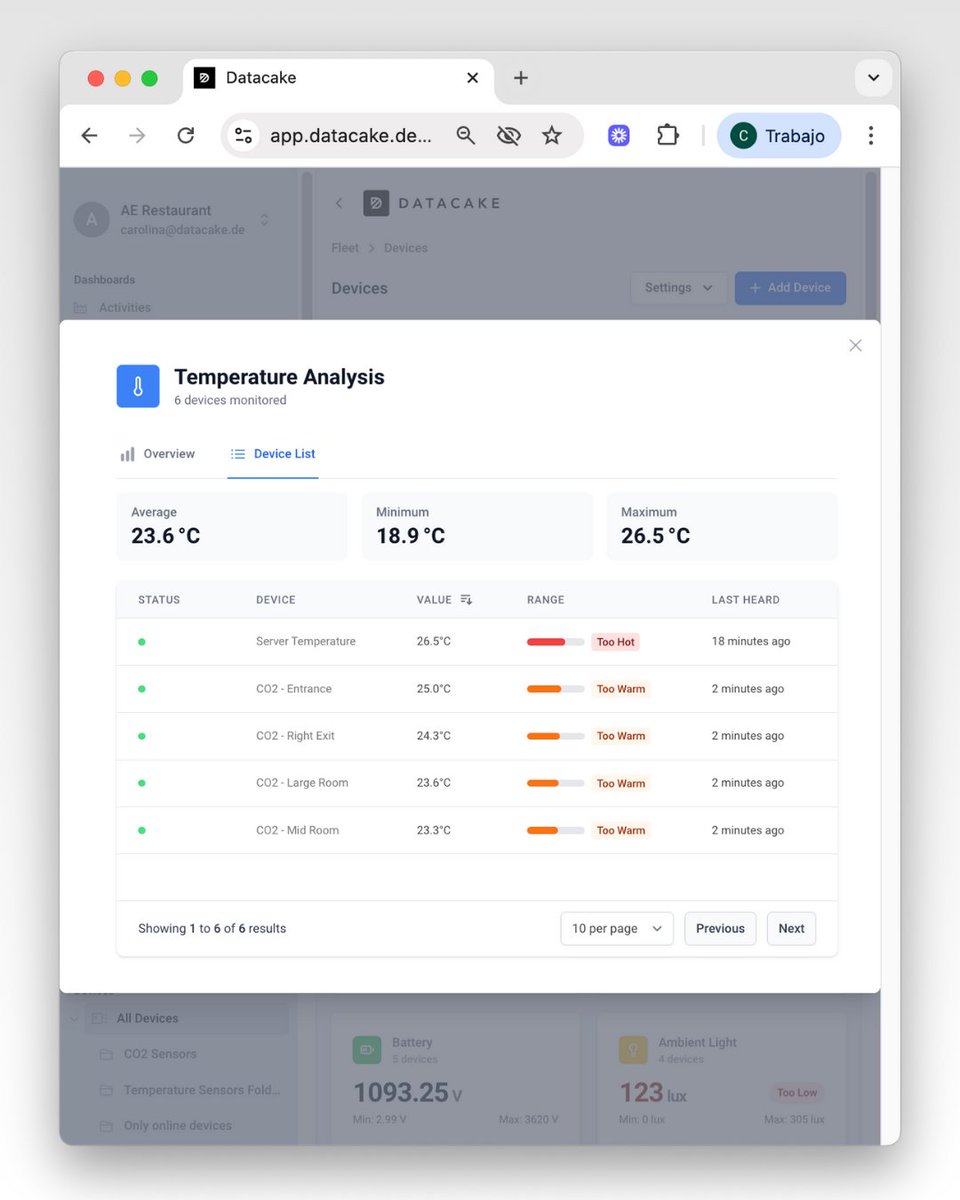Open the Settings dropdown on Devices page
Viewport: 960px width, 1200px height.
(x=678, y=288)
